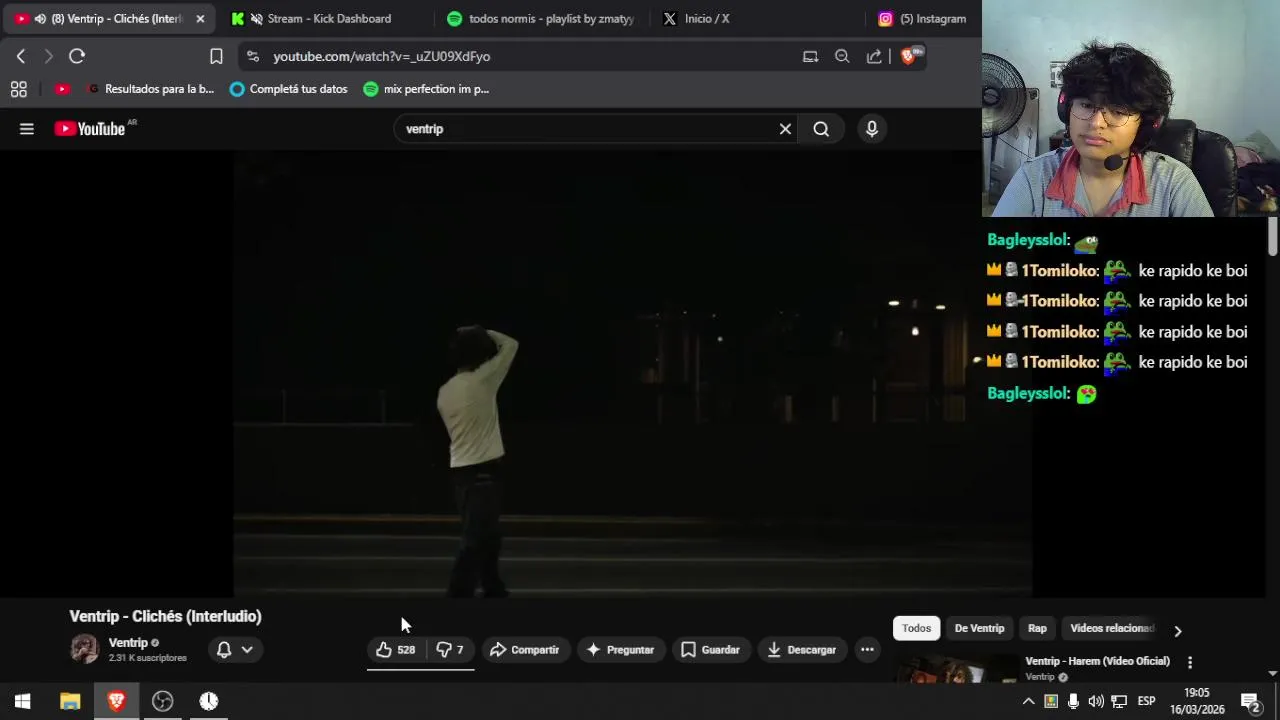
Task: Open the volume speaker tray icon
Action: [1097, 701]
